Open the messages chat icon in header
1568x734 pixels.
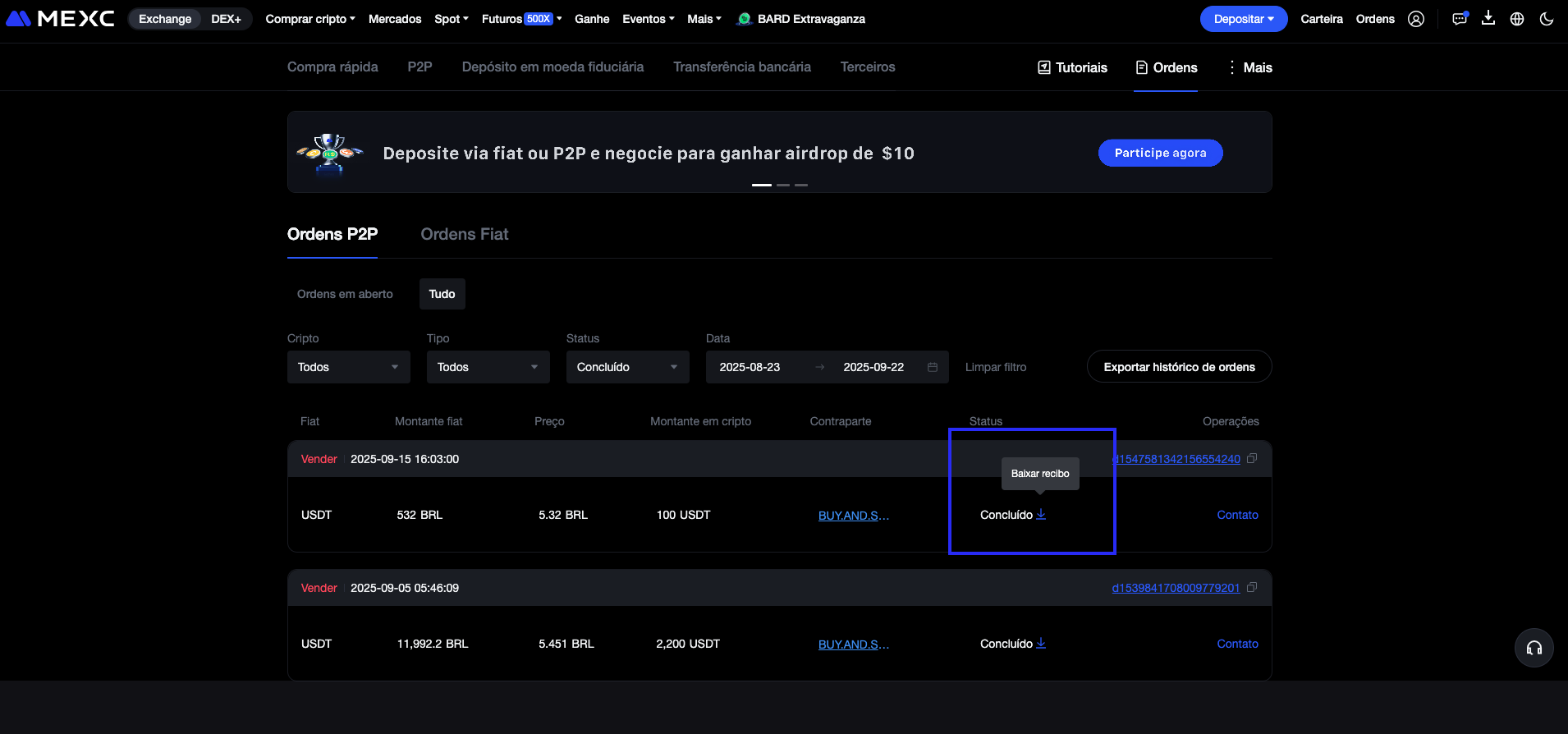(x=1459, y=19)
